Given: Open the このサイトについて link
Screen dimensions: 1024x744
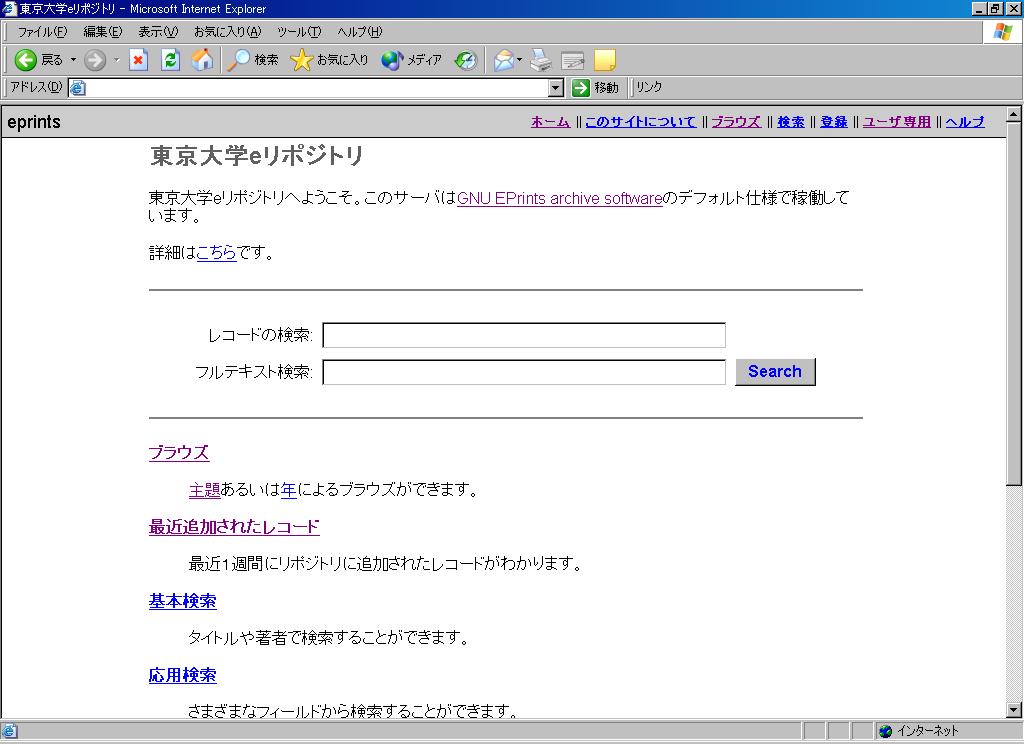Looking at the screenshot, I should (x=641, y=122).
